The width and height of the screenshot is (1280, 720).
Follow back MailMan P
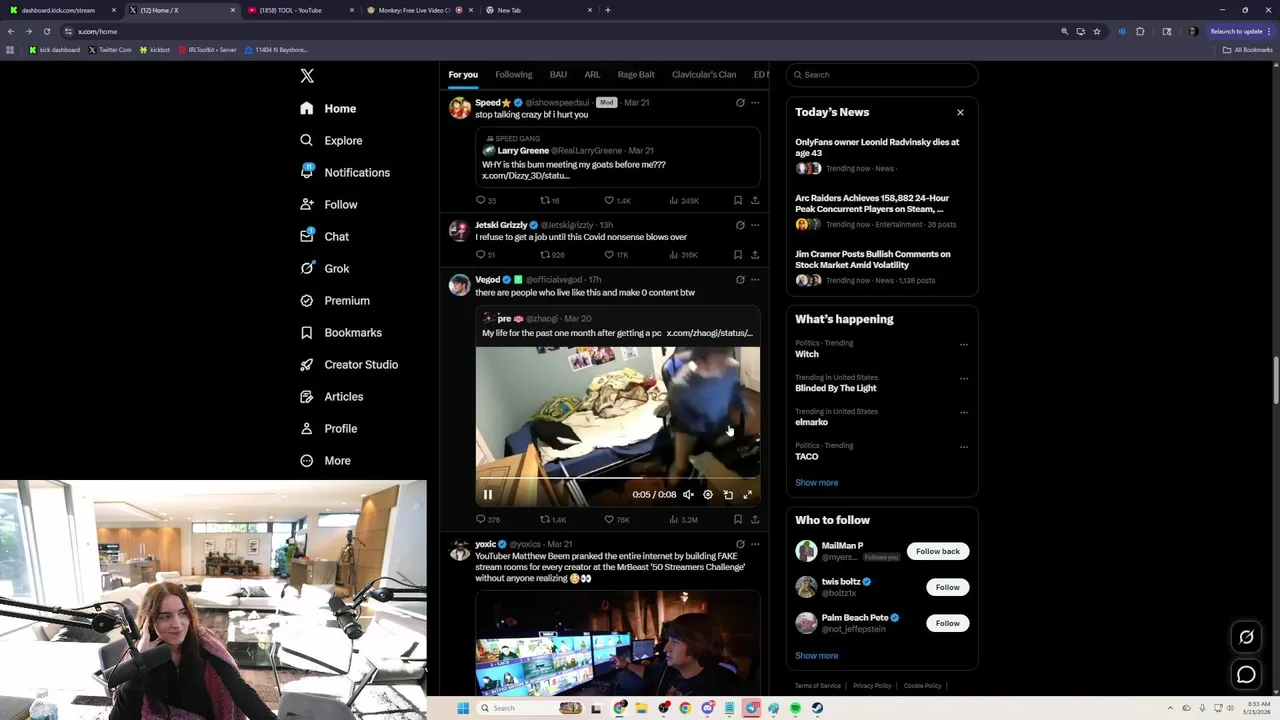pyautogui.click(x=938, y=551)
